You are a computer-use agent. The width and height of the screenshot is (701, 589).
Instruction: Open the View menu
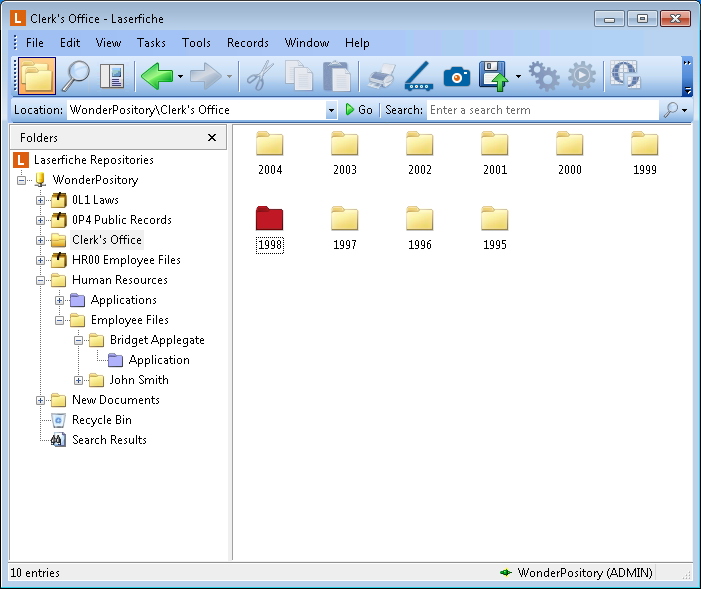[x=108, y=43]
